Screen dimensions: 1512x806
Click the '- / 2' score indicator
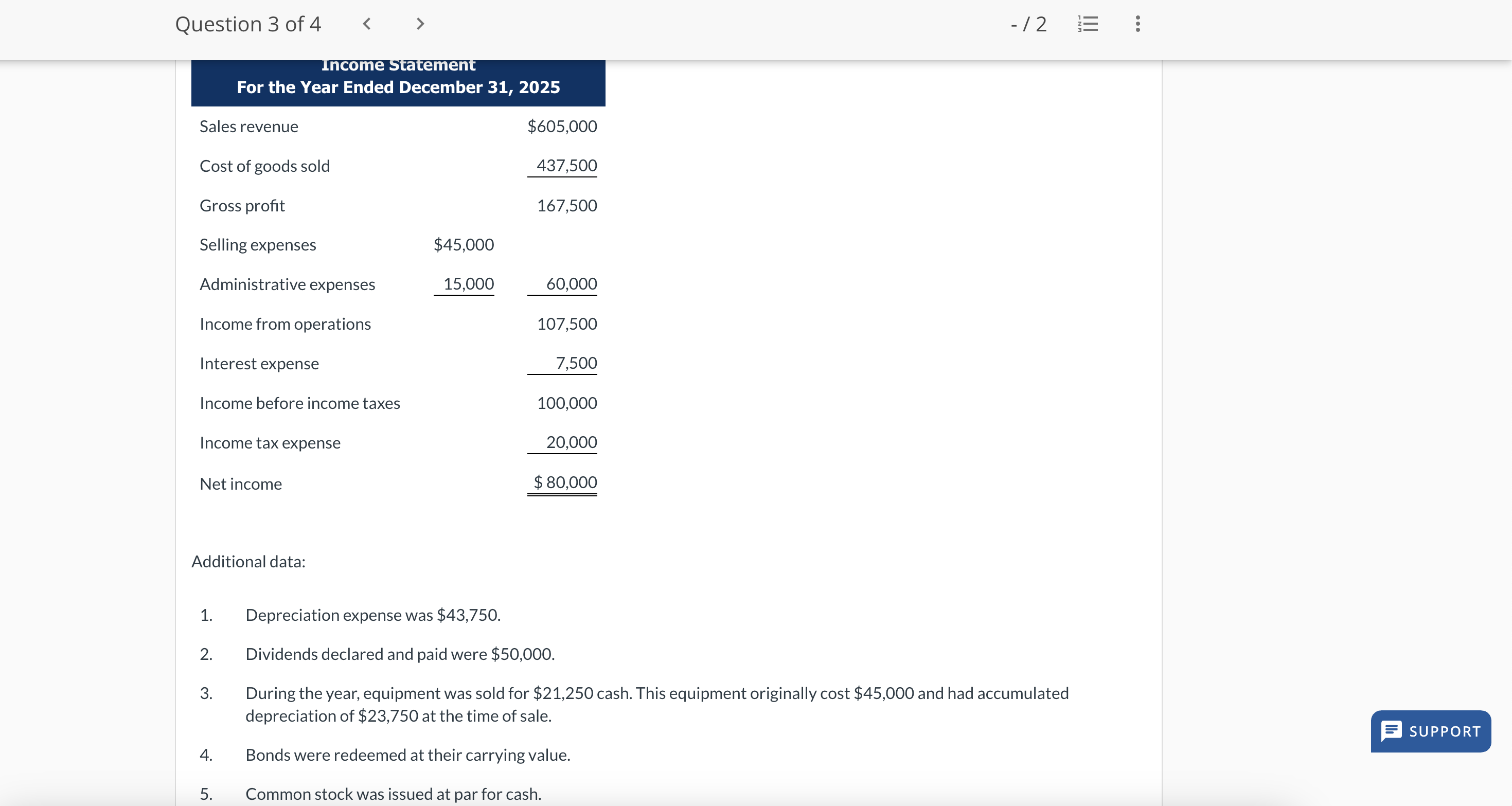(1028, 24)
